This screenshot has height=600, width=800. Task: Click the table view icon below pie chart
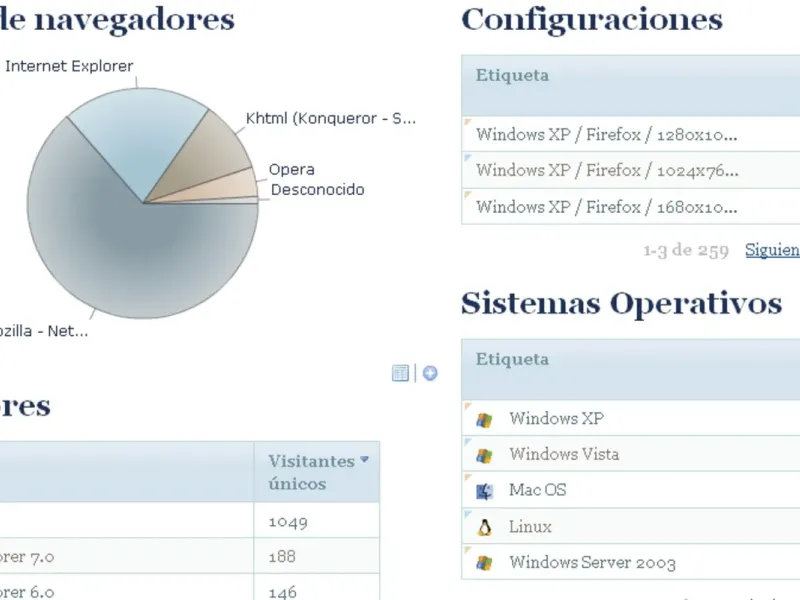tap(401, 373)
